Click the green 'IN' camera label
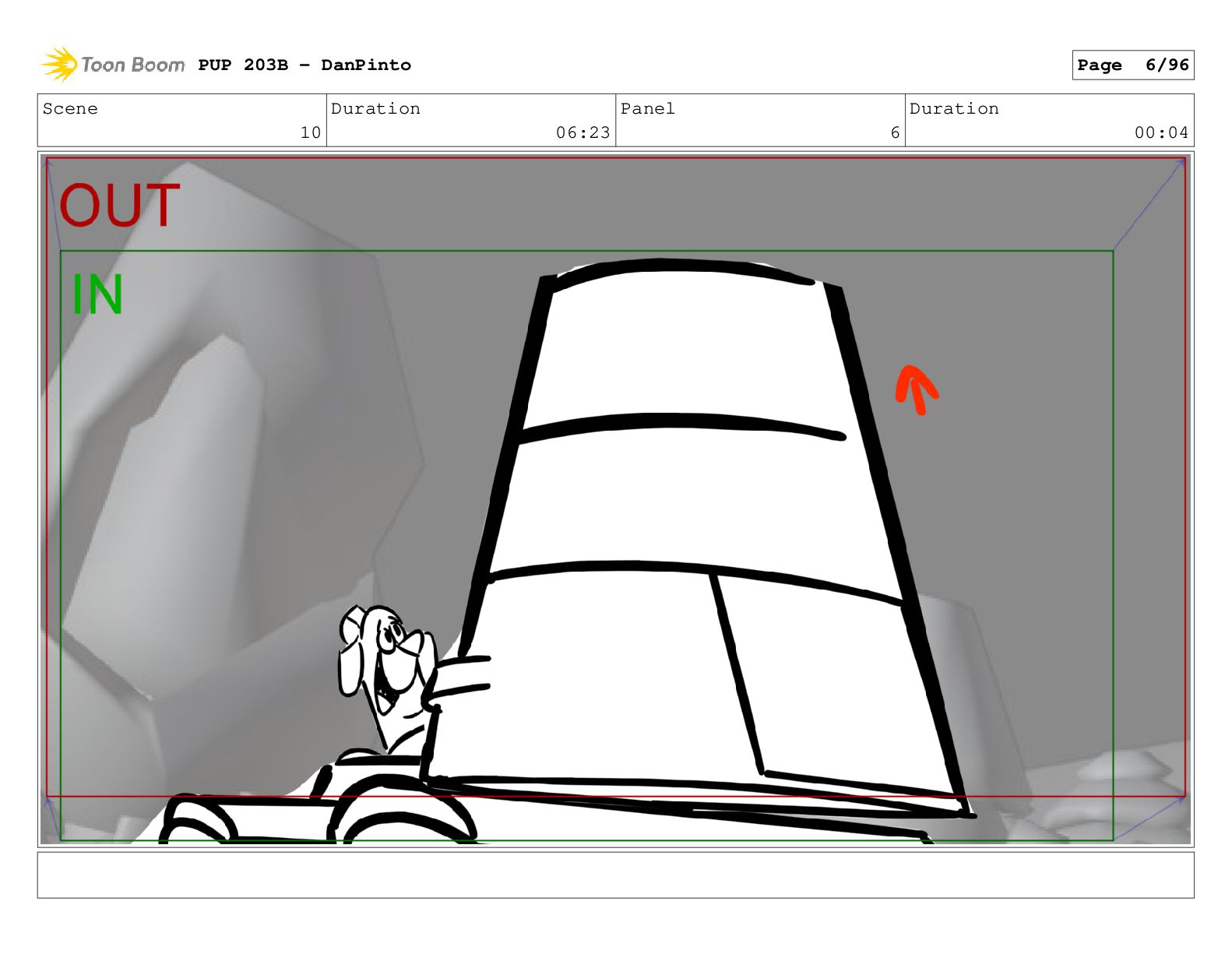Screen dimensions: 1232x954 coord(97,294)
